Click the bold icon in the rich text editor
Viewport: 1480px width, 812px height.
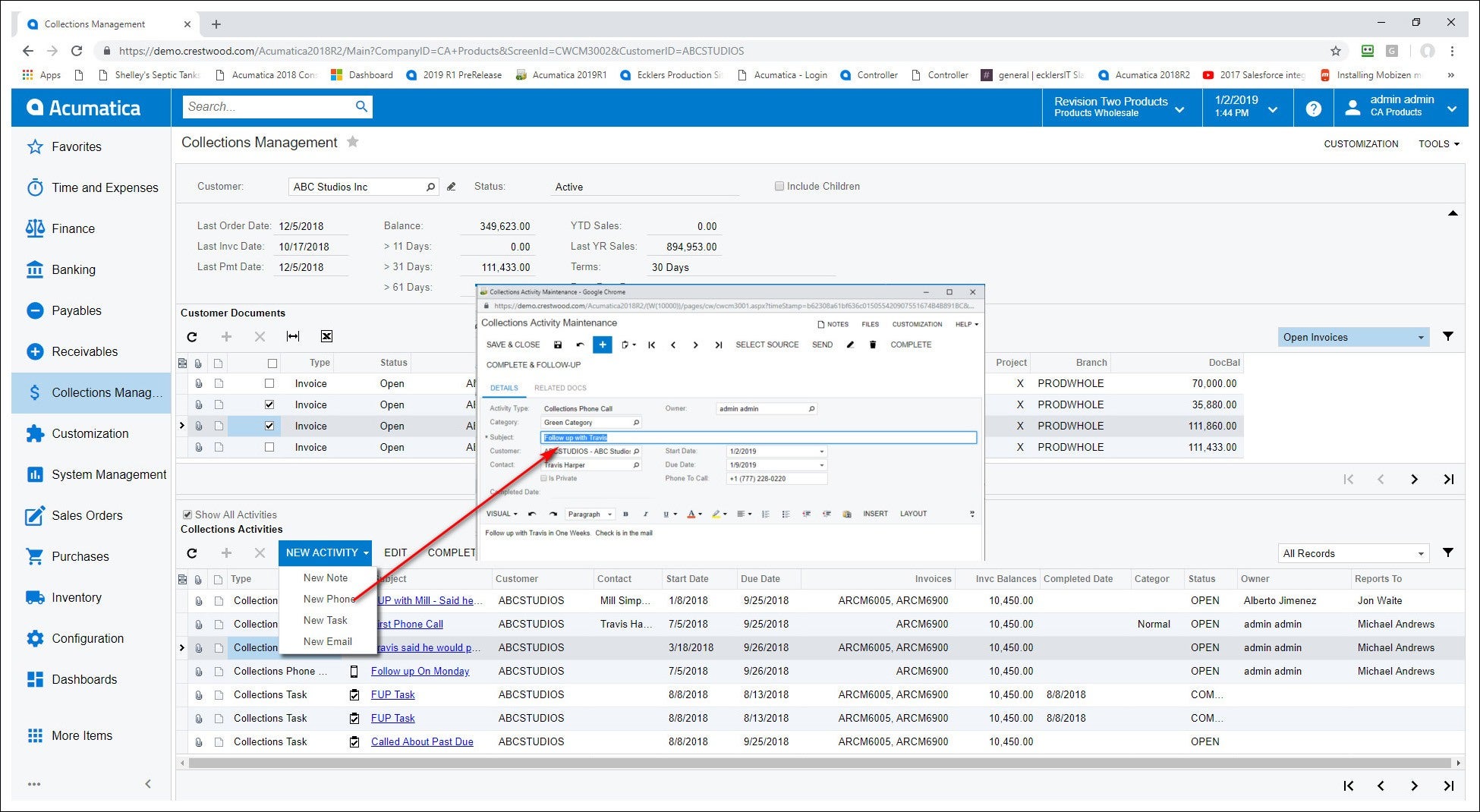(x=625, y=514)
